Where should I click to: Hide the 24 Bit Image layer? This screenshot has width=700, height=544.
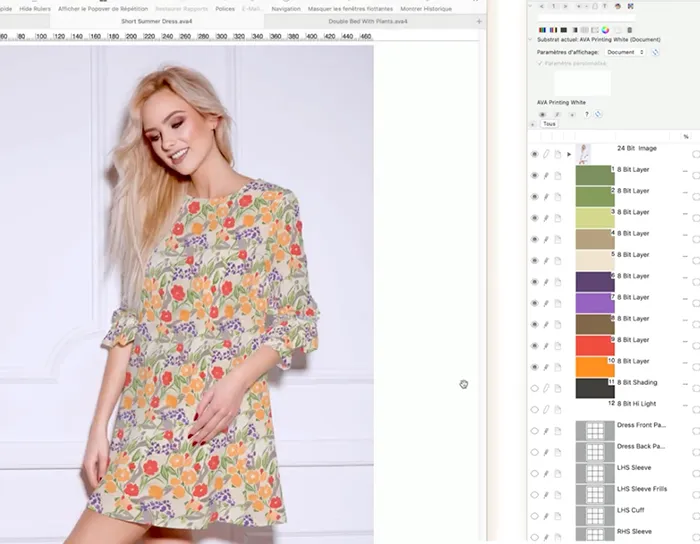point(535,154)
